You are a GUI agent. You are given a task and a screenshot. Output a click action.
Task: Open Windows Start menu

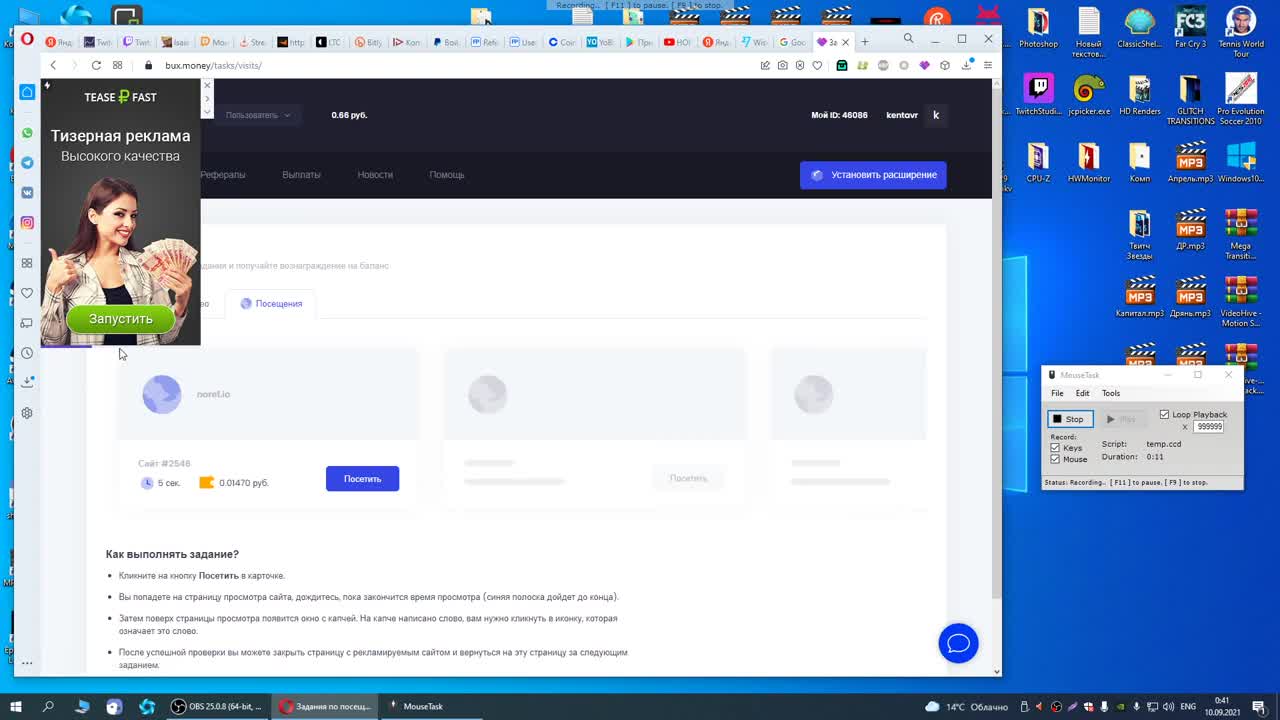pos(16,706)
